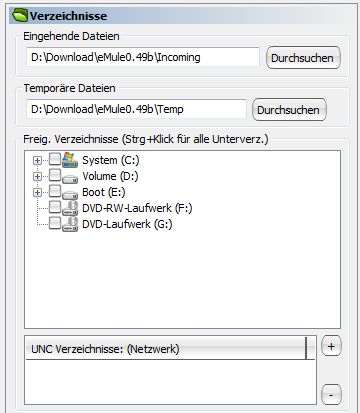
Task: Click the Boot (E:) tree label
Action: (x=104, y=192)
